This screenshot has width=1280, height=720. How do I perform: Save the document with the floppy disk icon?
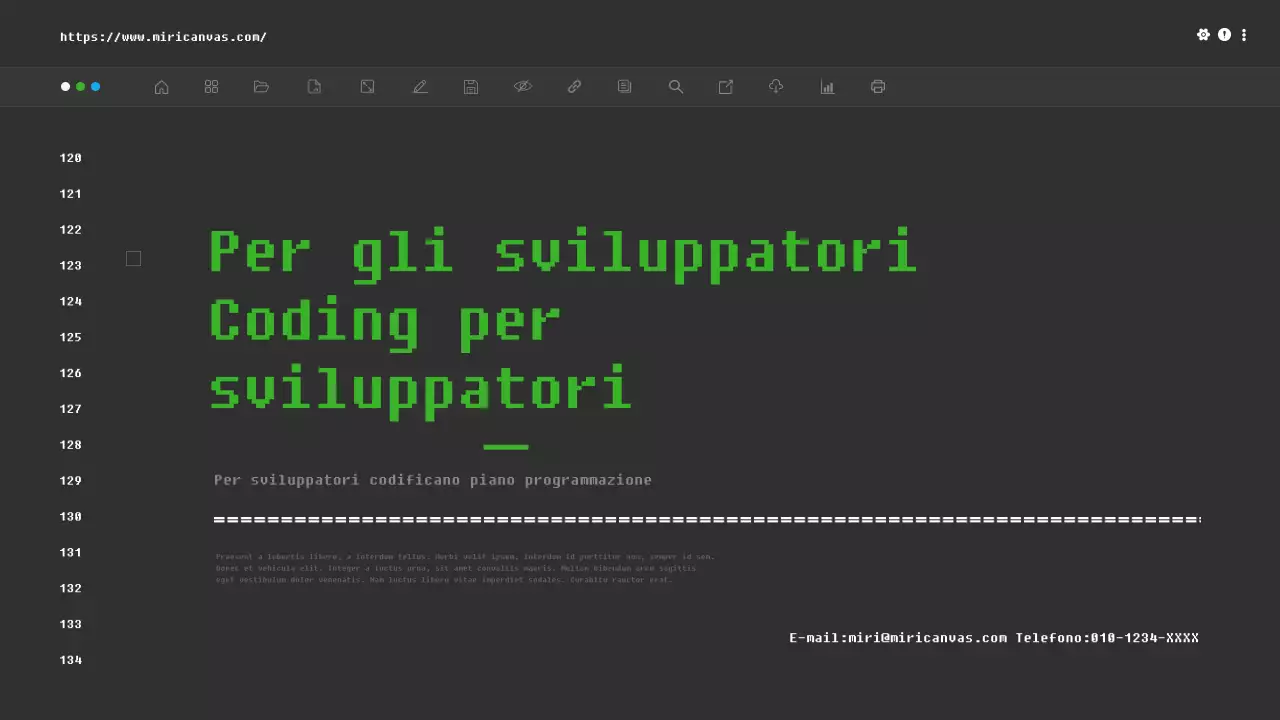point(470,87)
